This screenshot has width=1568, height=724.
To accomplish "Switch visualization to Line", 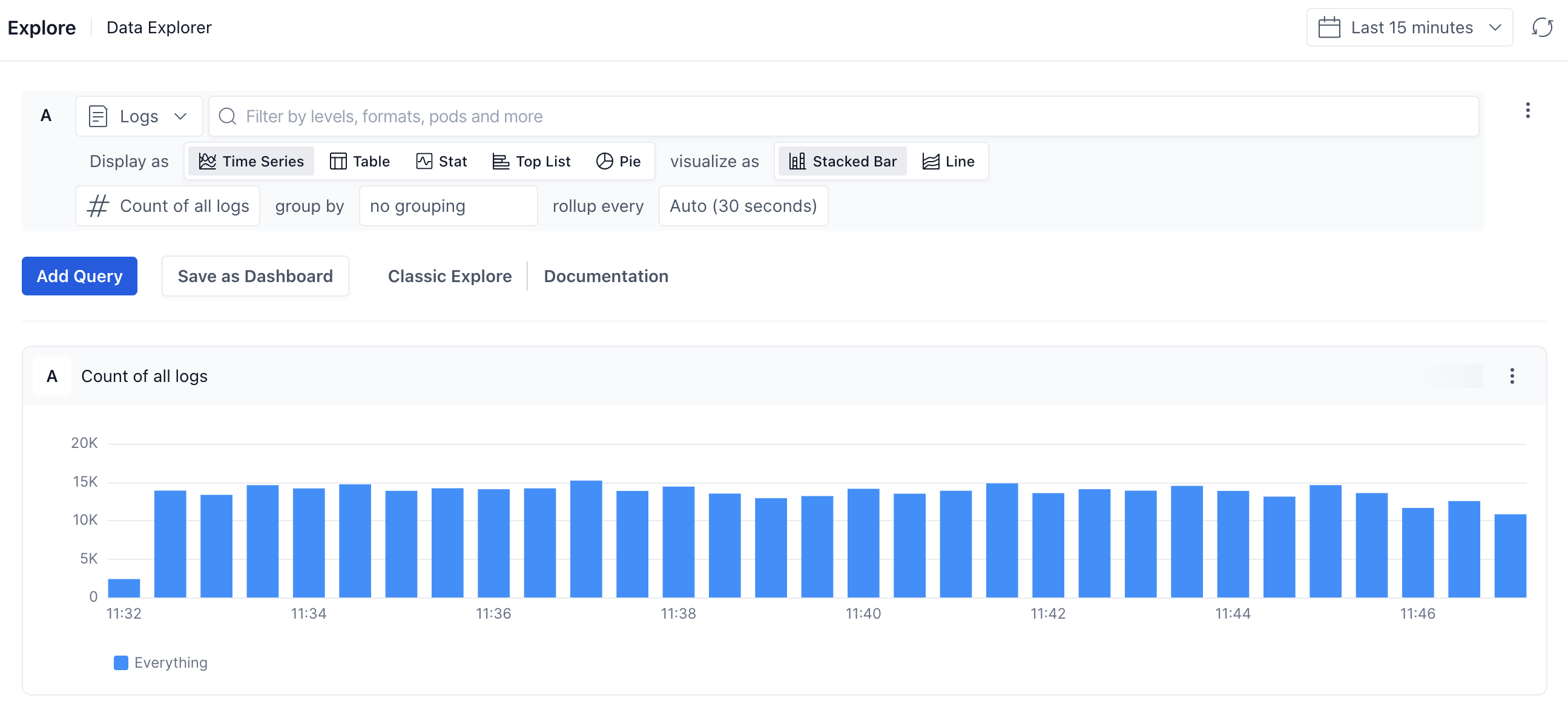I will pyautogui.click(x=948, y=161).
